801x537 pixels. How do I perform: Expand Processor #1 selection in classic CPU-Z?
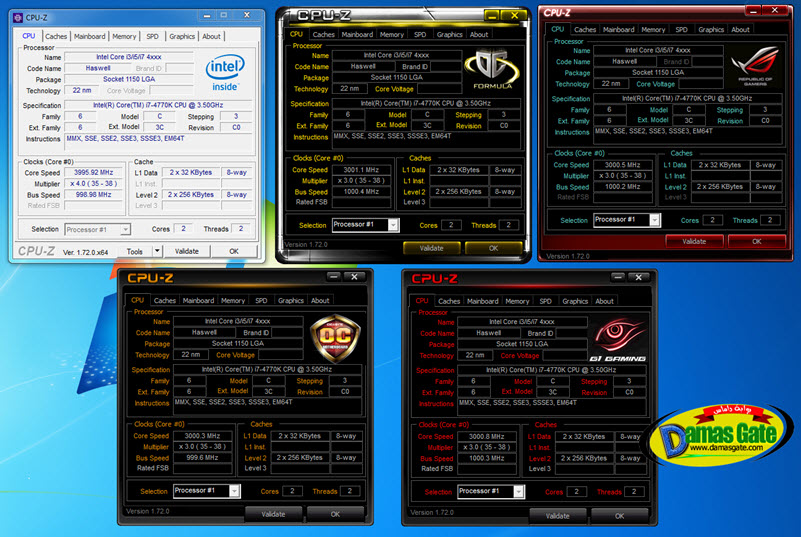(x=125, y=229)
